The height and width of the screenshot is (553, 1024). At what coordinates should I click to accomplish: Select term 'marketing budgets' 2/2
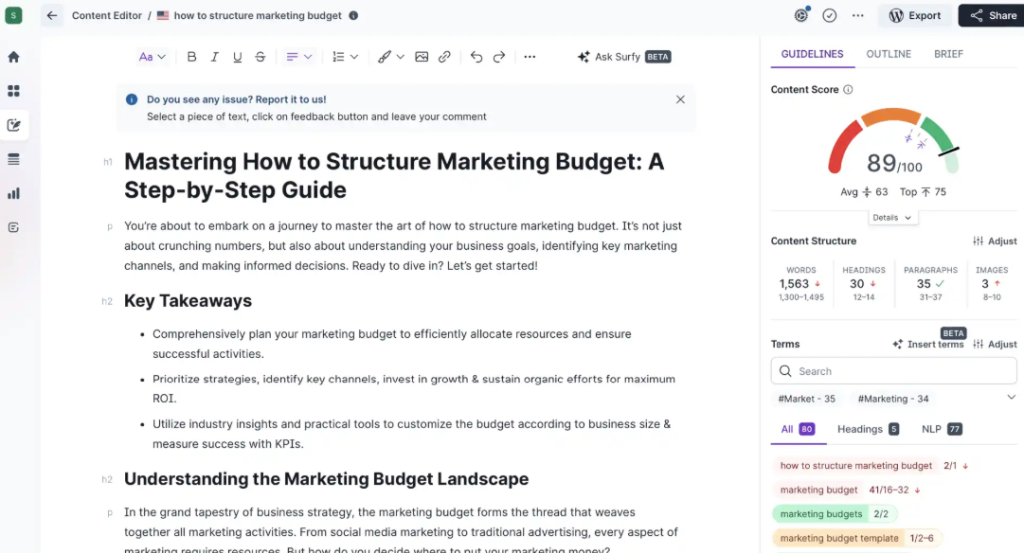click(x=821, y=514)
